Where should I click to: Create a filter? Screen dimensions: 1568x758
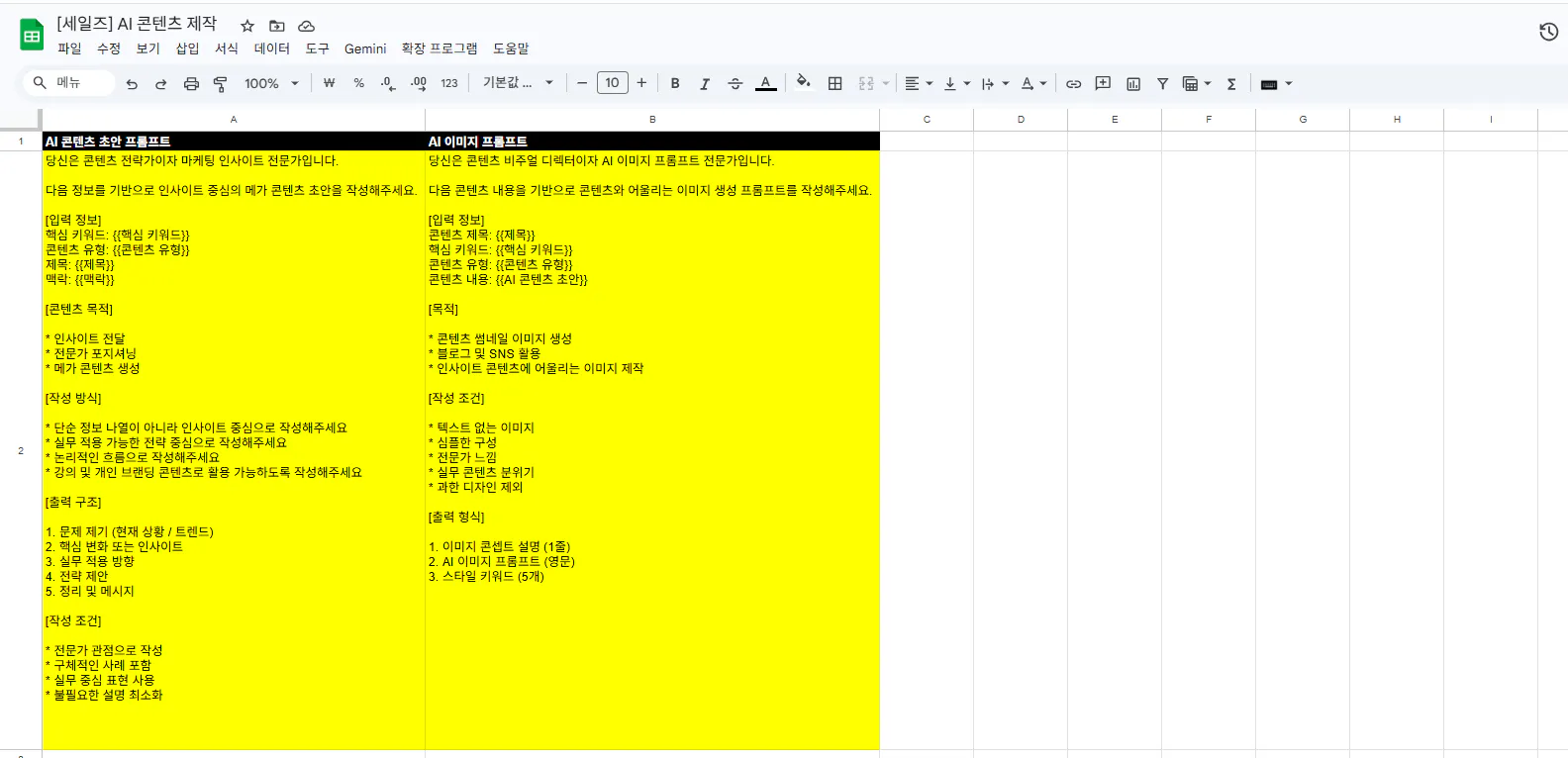(x=1163, y=83)
